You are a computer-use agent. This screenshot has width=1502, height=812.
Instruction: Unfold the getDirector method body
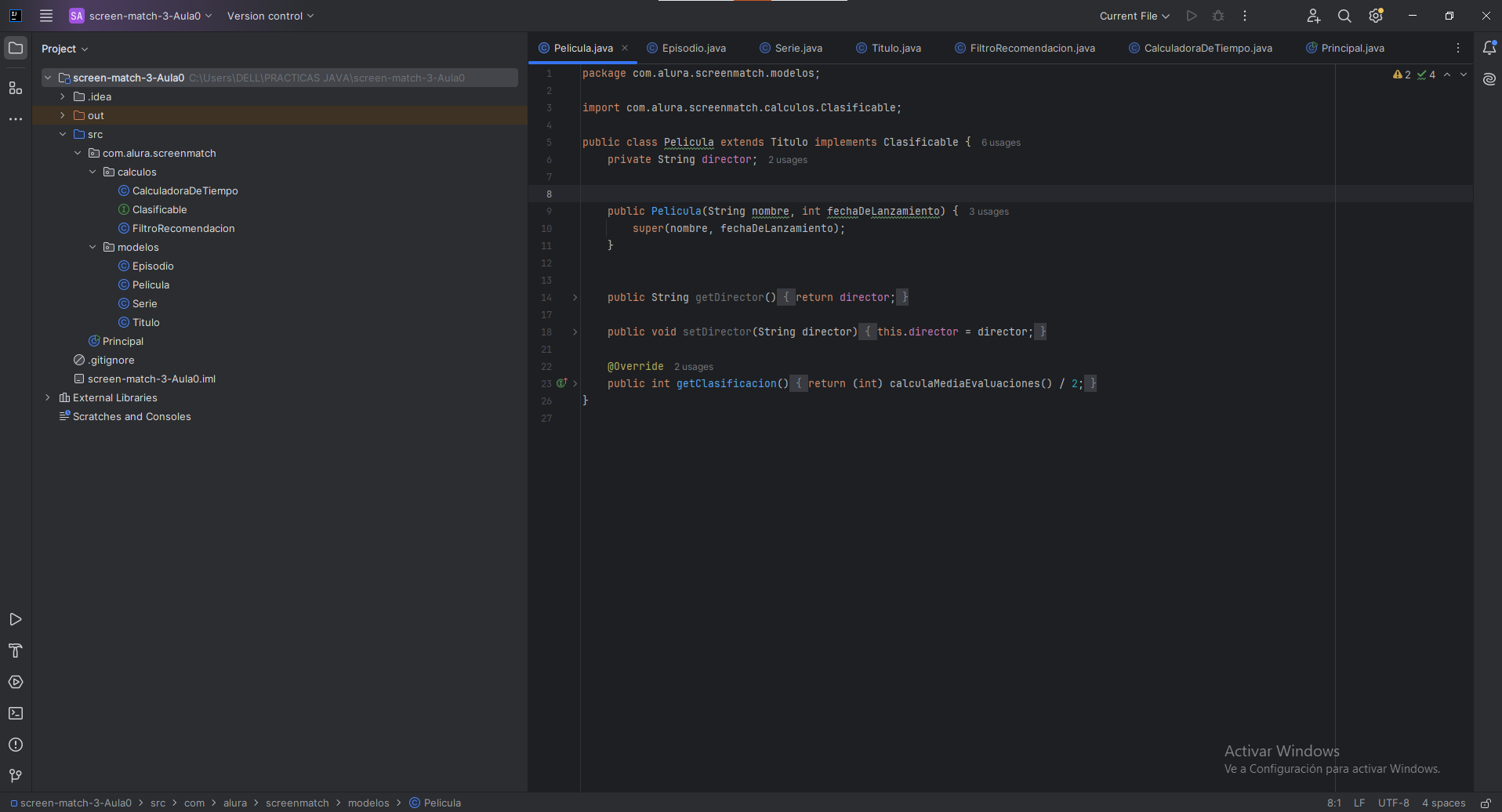[575, 297]
